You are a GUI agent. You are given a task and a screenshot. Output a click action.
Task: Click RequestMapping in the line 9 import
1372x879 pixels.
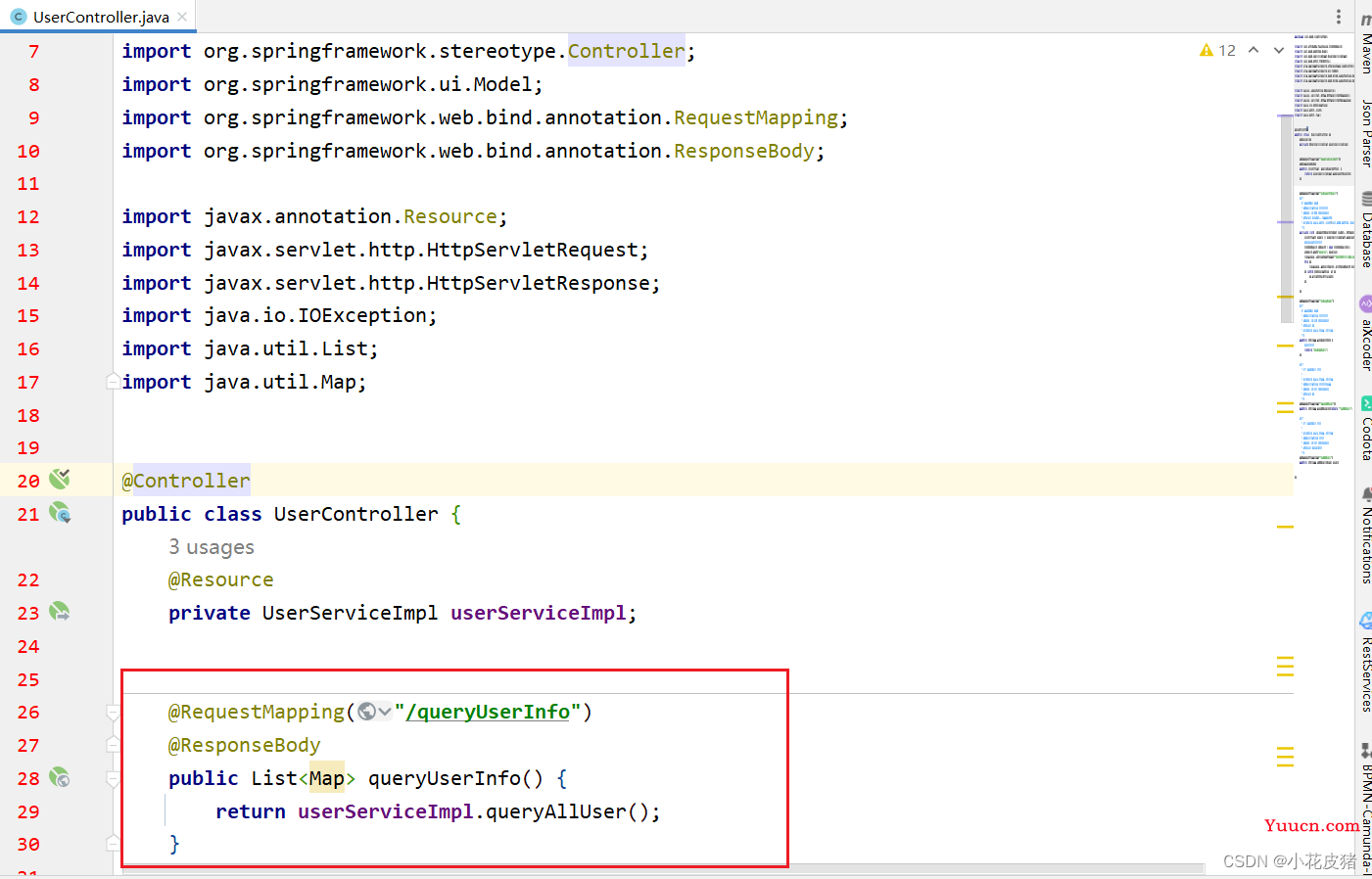point(756,117)
